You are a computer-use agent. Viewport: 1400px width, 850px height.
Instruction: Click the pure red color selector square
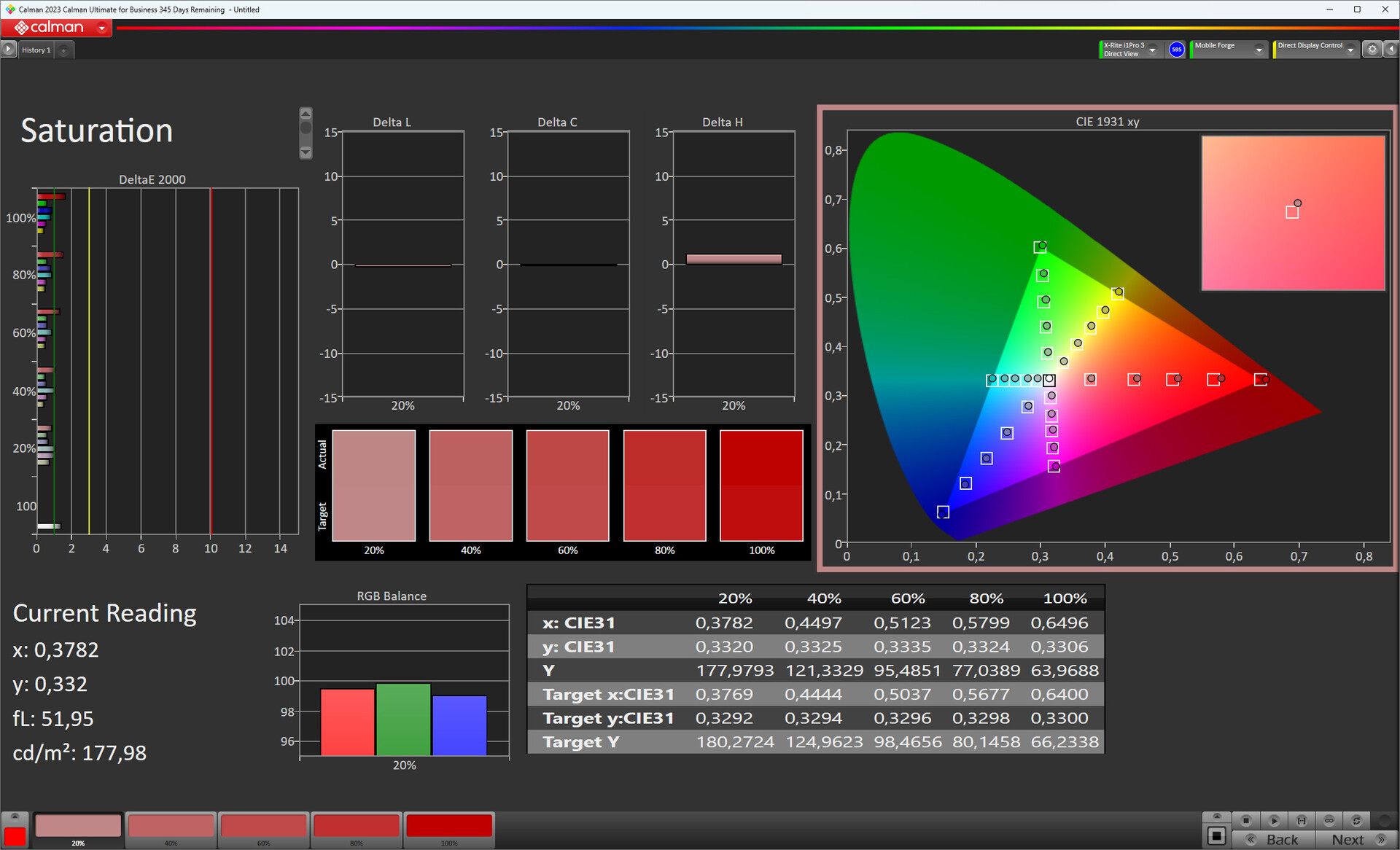(x=15, y=836)
